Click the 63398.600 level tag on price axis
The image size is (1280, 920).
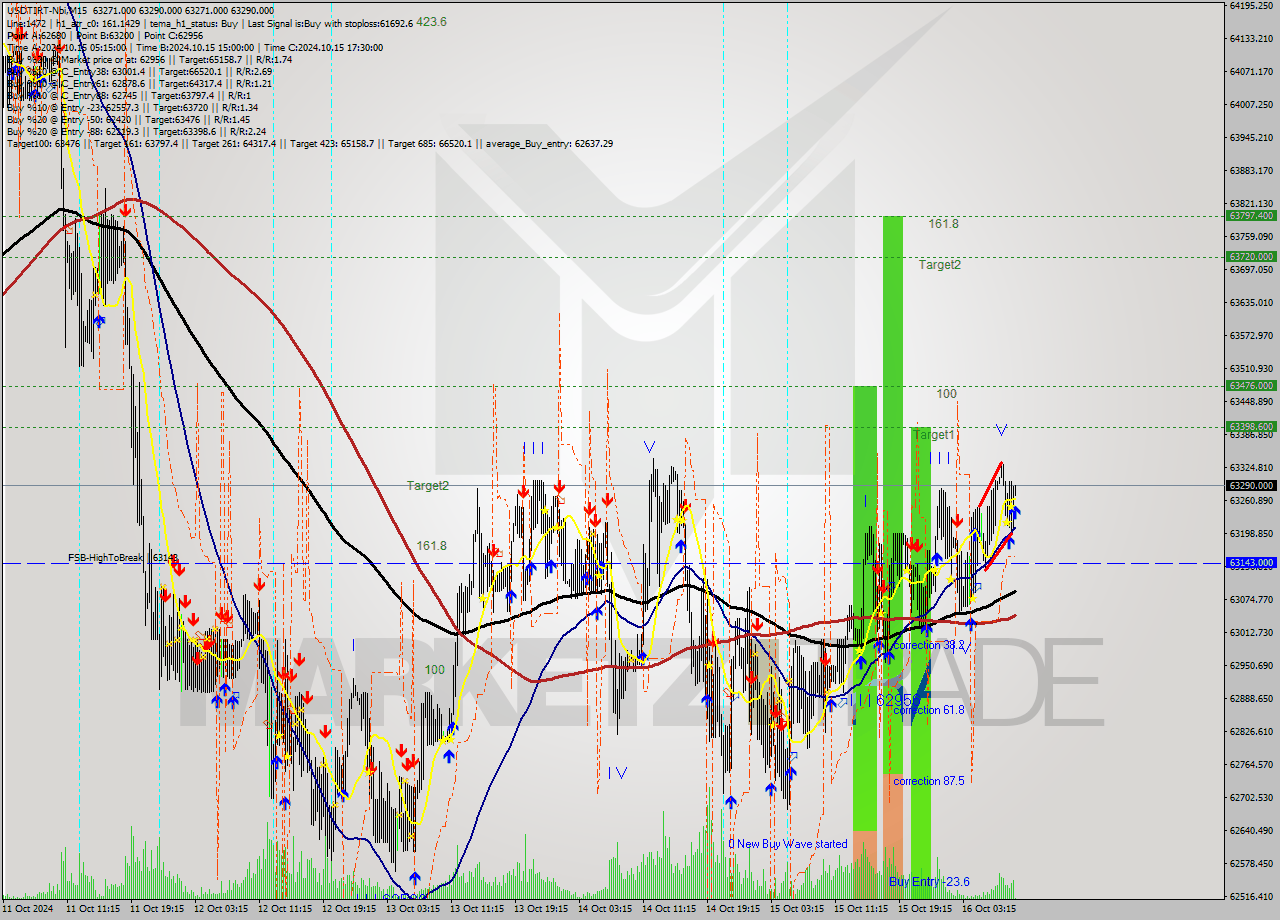[1250, 426]
